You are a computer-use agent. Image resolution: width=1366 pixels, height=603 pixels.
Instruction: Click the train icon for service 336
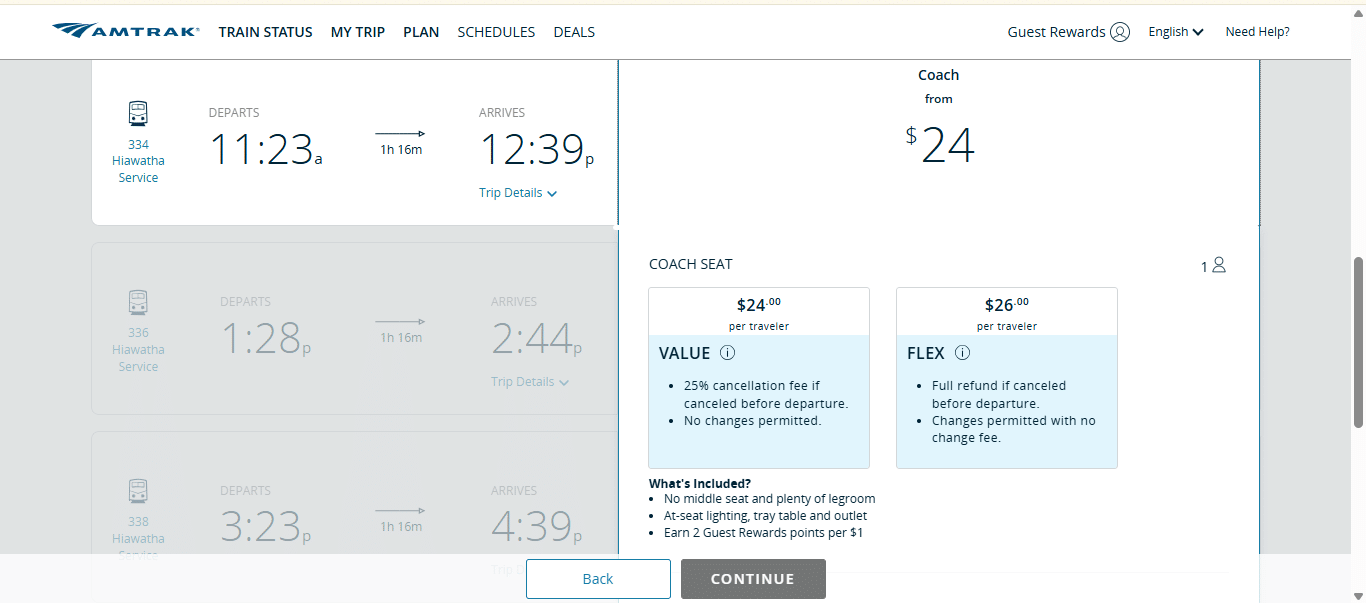pos(137,301)
